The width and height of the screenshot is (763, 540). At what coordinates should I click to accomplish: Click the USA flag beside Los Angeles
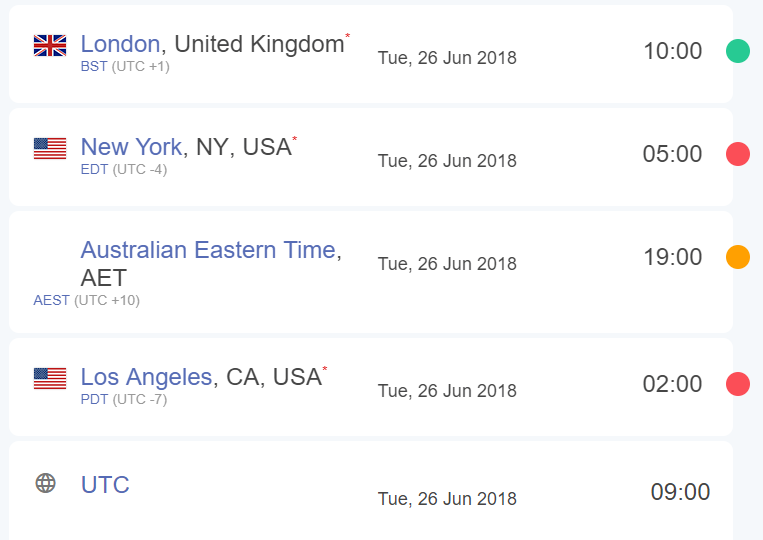coord(50,378)
